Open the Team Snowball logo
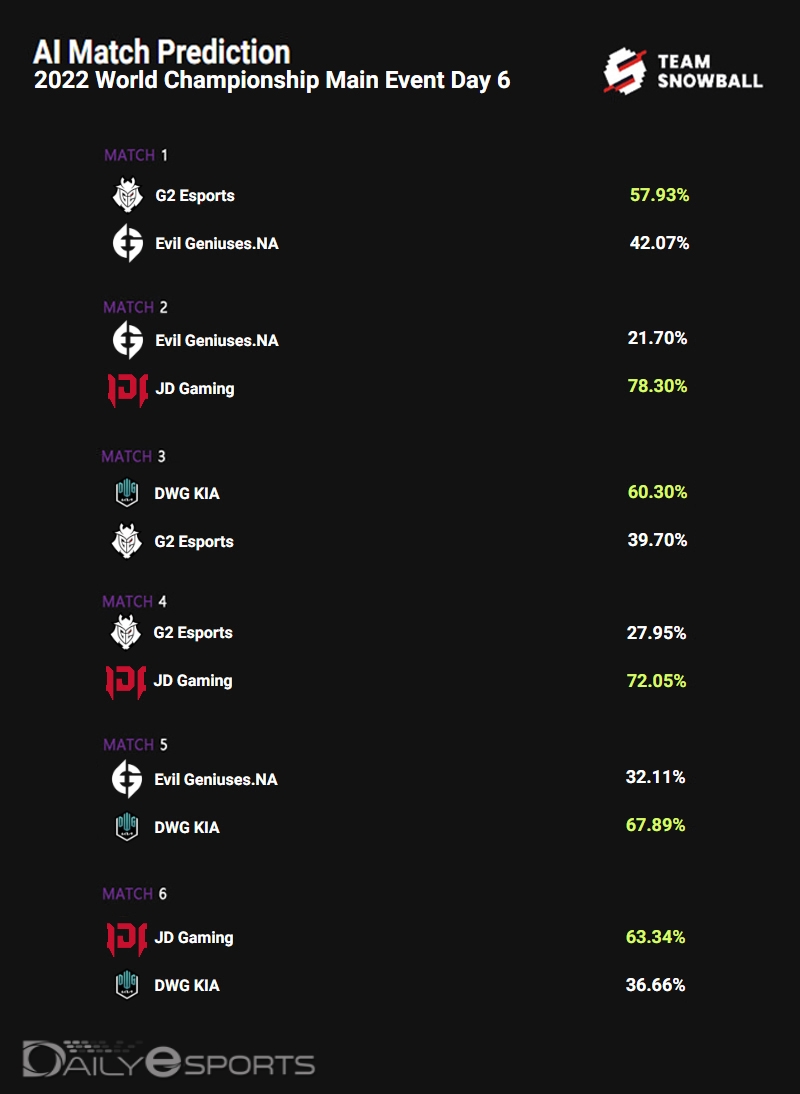Image resolution: width=800 pixels, height=1094 pixels. (x=683, y=71)
